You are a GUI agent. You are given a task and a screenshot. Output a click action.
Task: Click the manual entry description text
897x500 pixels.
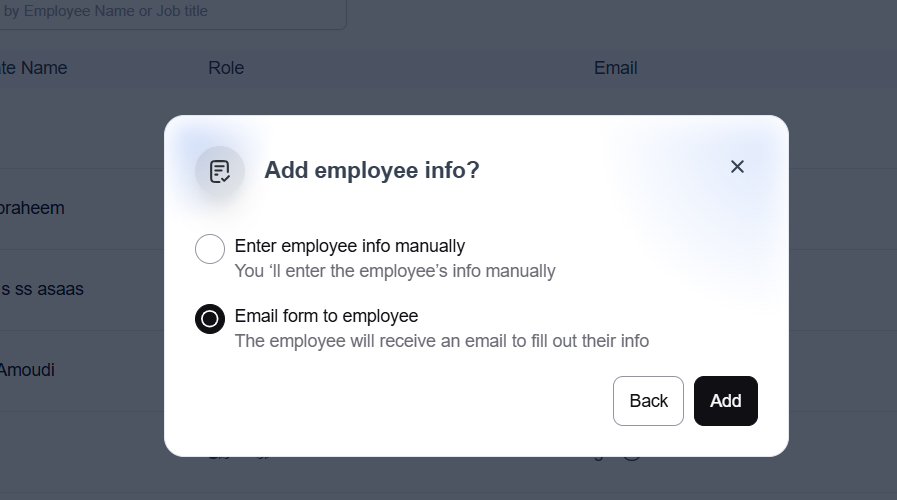pyautogui.click(x=394, y=271)
